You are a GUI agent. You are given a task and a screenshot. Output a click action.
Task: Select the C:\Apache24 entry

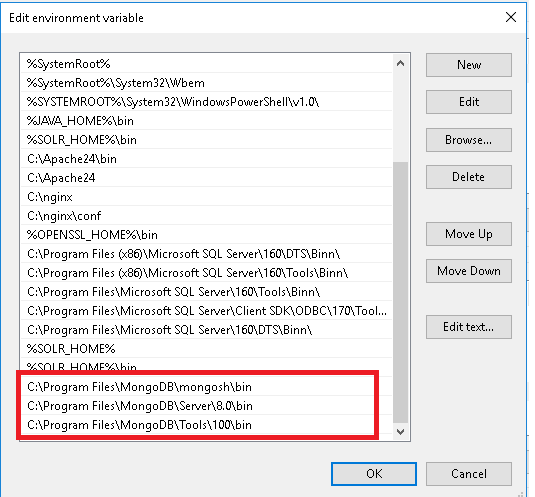point(206,178)
